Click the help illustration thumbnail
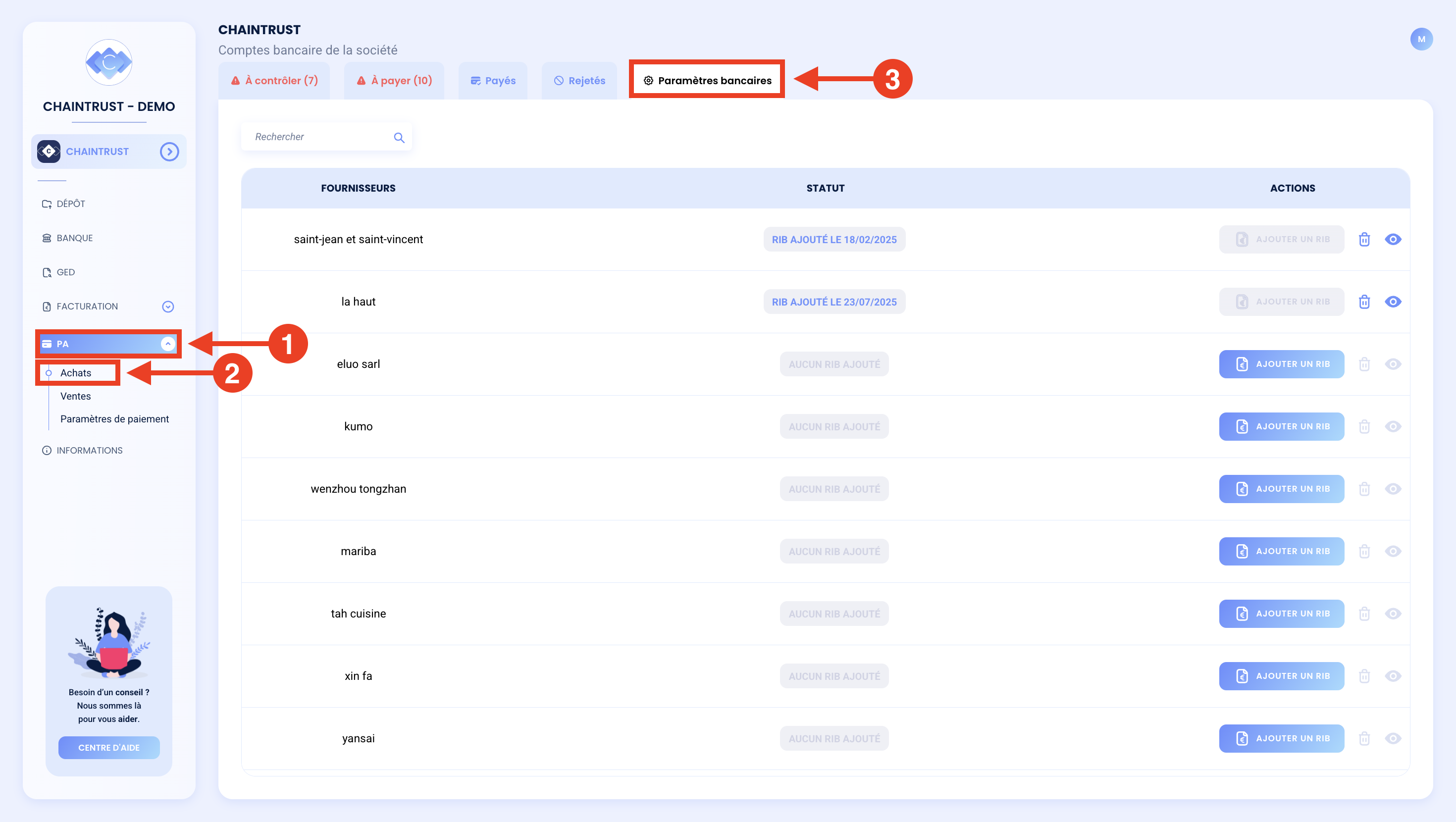This screenshot has width=1456, height=822. 108,643
